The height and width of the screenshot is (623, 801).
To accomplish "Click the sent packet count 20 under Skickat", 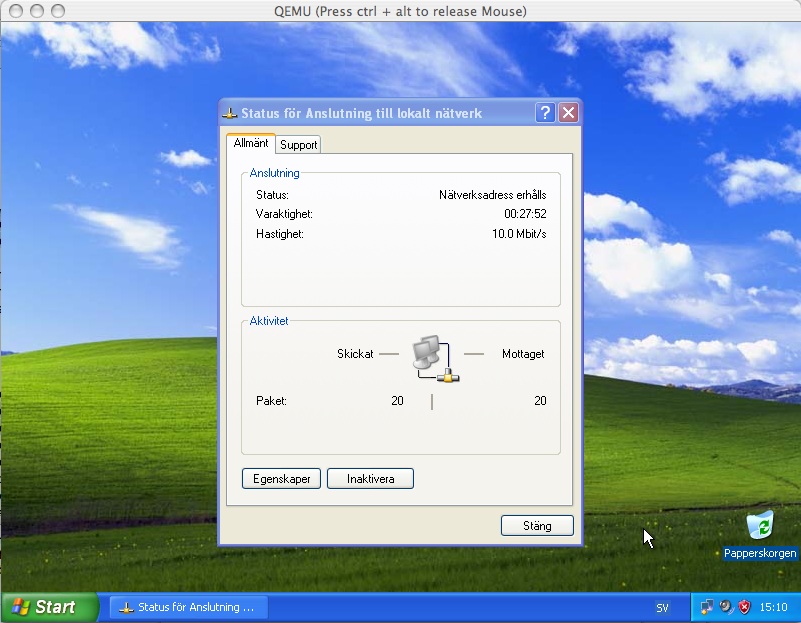I will click(397, 401).
